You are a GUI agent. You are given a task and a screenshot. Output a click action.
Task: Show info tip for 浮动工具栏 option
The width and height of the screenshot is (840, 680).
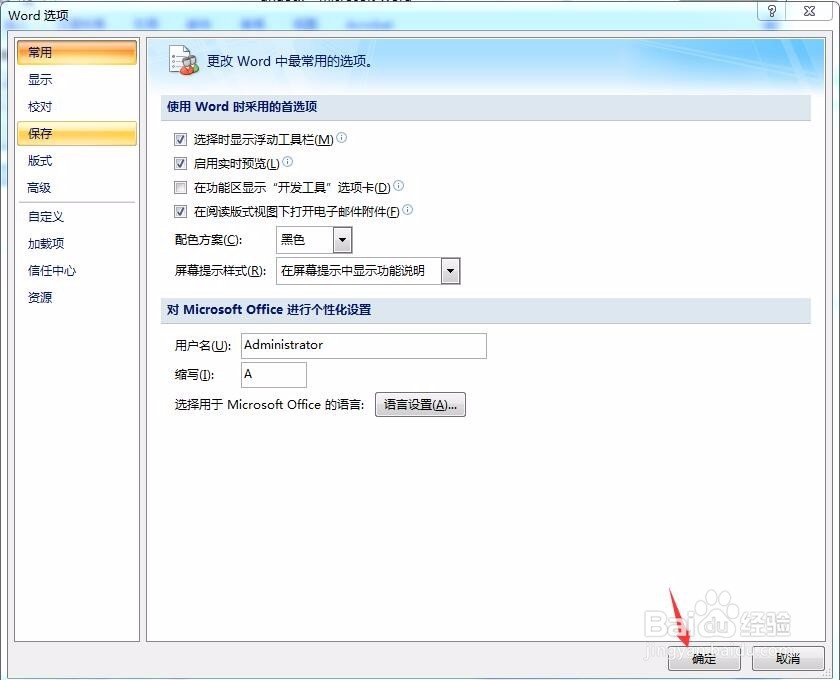[341, 138]
